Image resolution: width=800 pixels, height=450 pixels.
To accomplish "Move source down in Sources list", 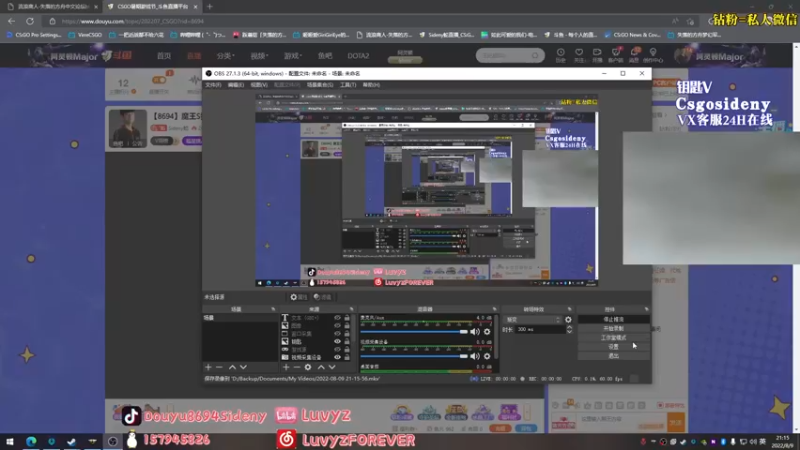I will pyautogui.click(x=332, y=367).
